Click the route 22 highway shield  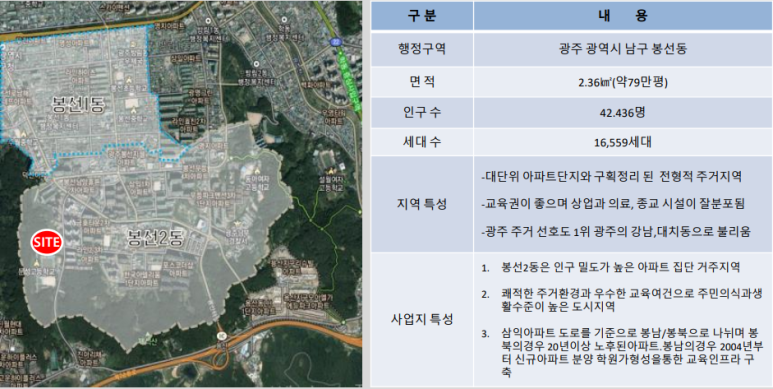(x=336, y=43)
